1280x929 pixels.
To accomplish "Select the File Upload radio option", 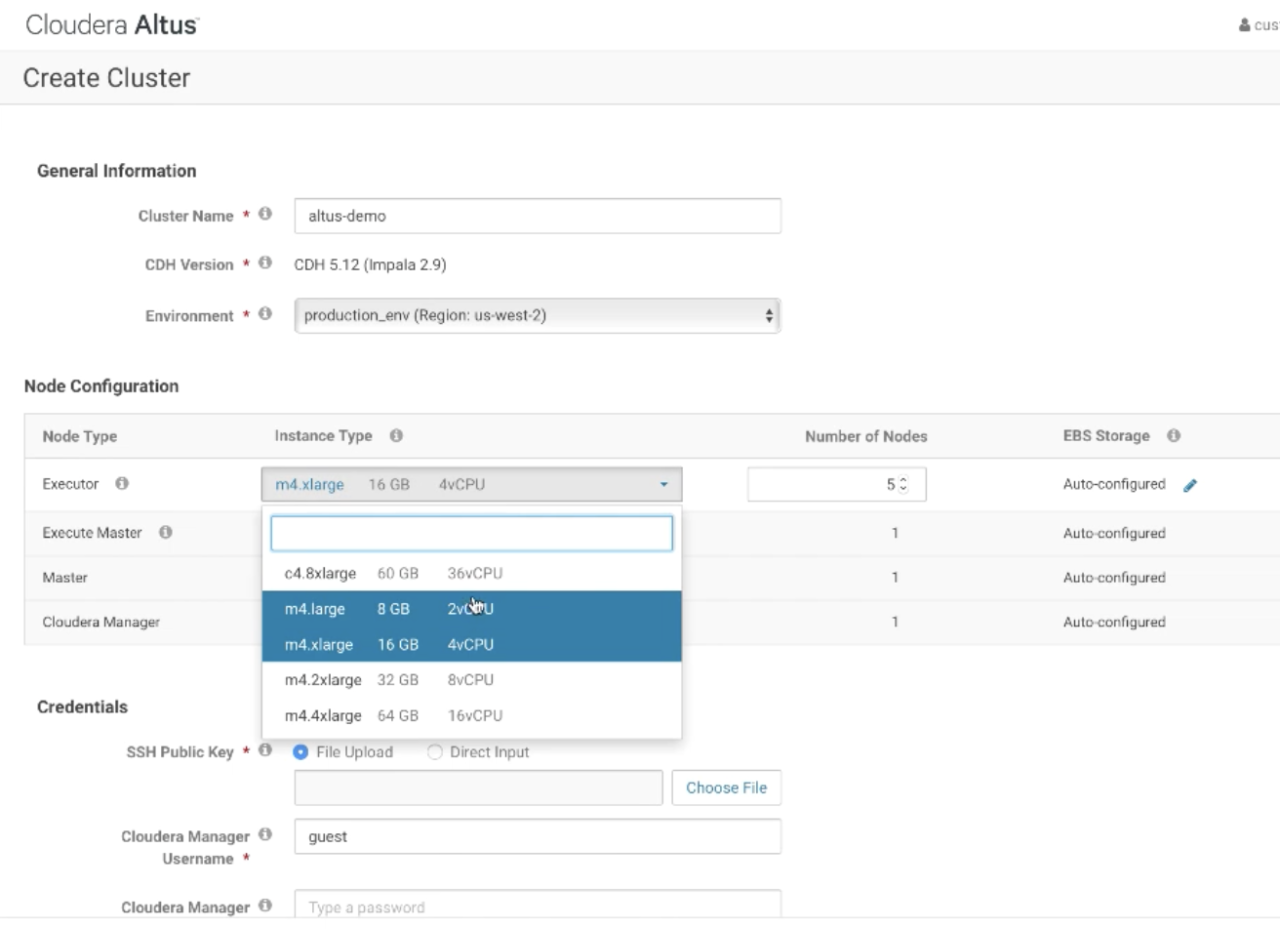I will pos(301,752).
